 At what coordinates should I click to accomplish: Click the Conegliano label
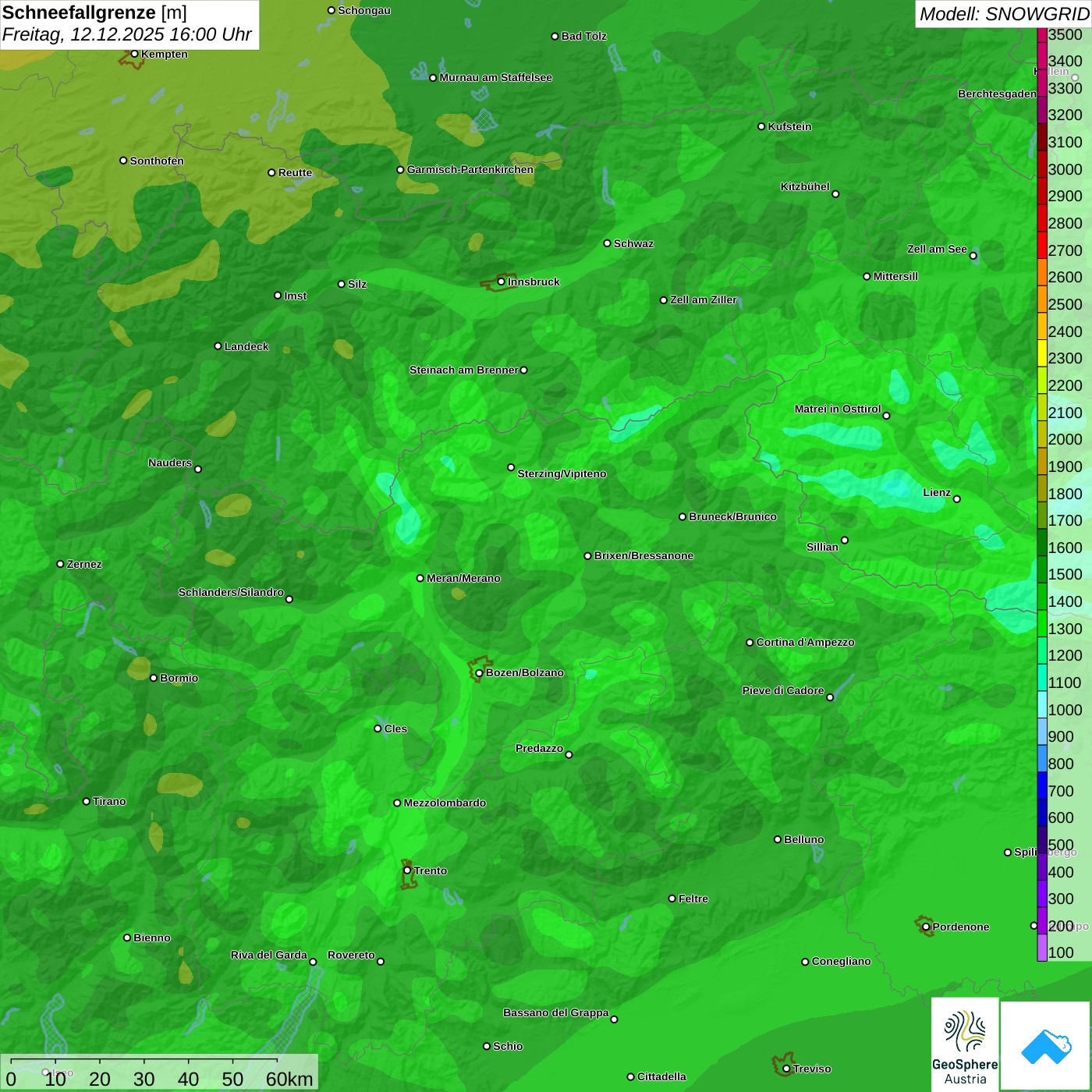click(x=841, y=961)
